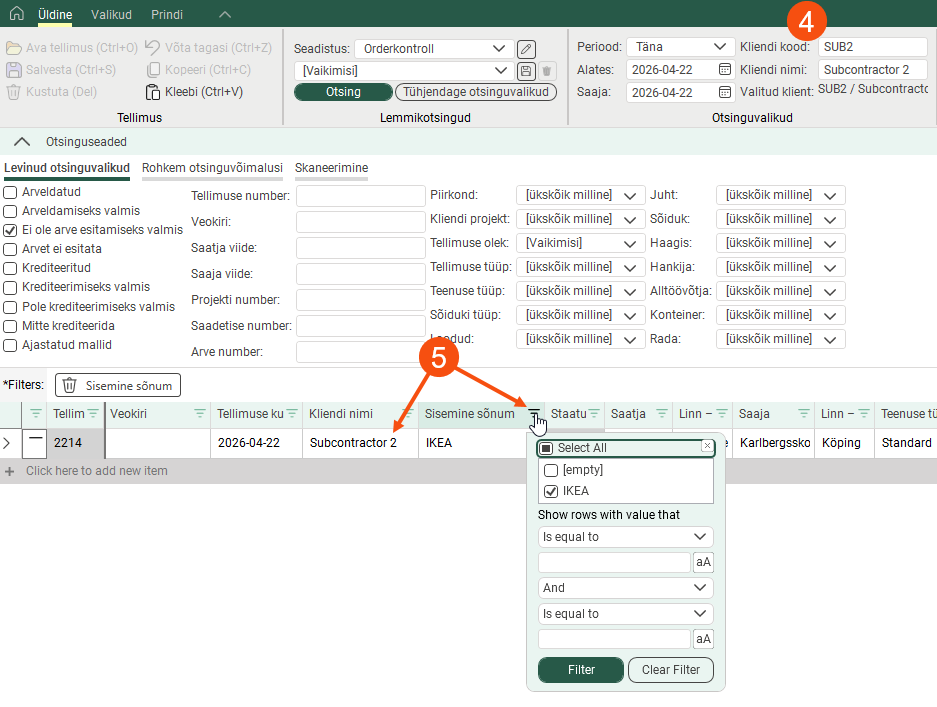Open the calendar picker for Alates date
This screenshot has width=937, height=707.
(x=725, y=70)
